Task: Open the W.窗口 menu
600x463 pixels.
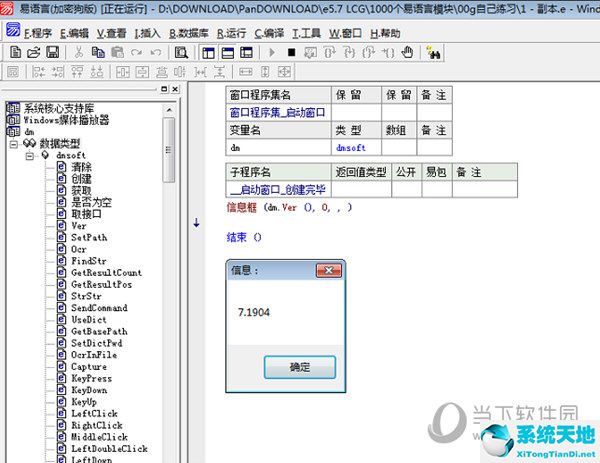Action: point(345,34)
